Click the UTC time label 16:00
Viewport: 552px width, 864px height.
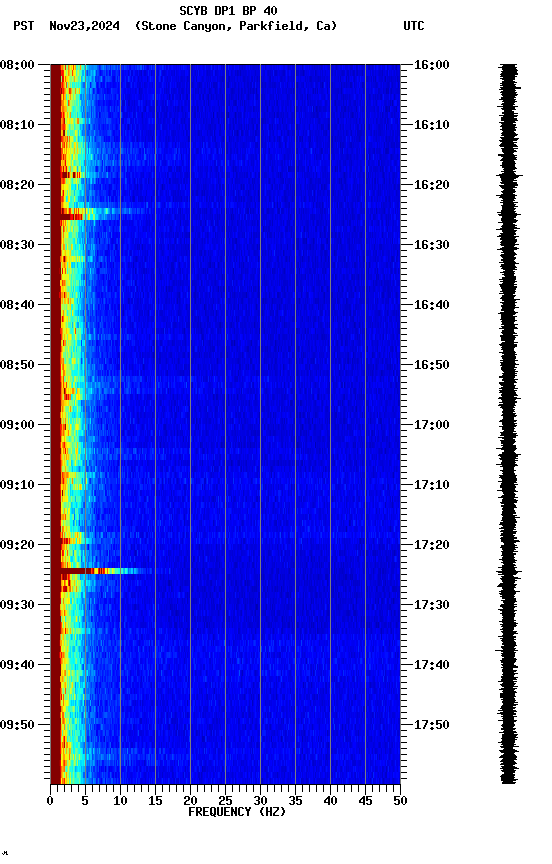tap(431, 65)
